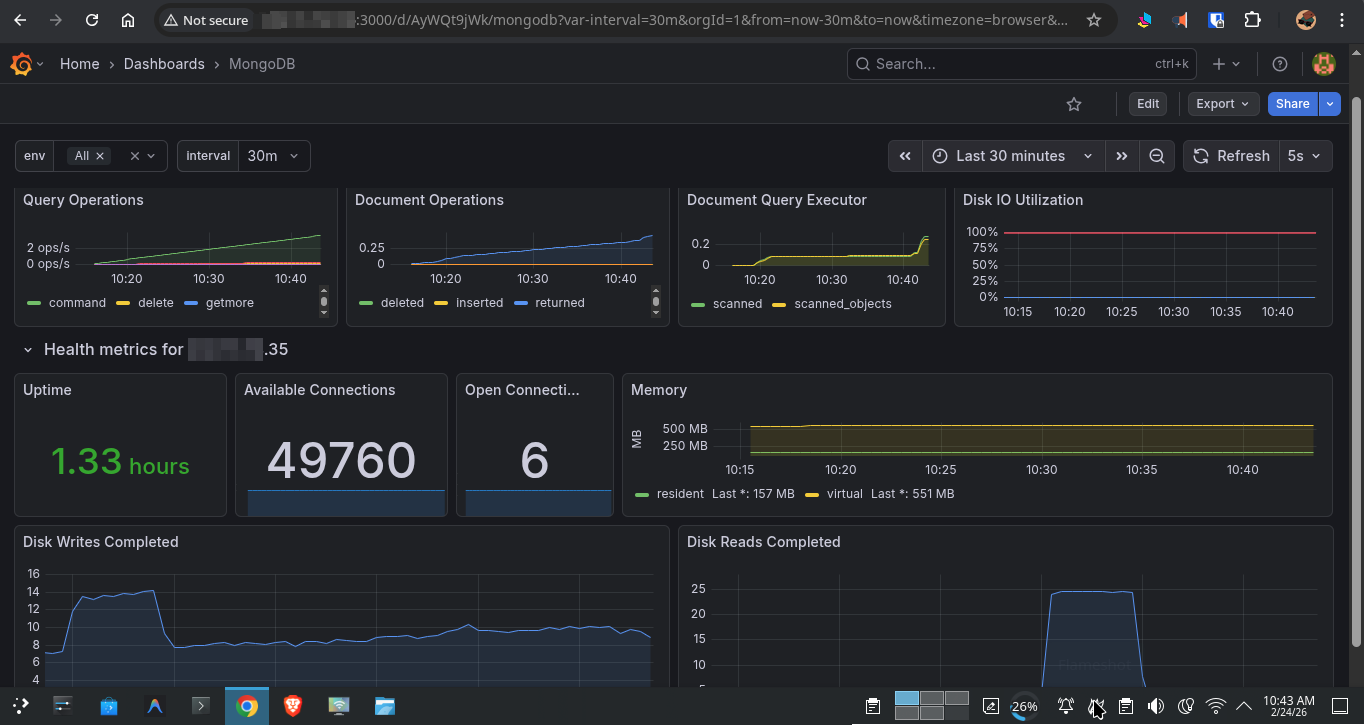Navigate to Dashboards via the breadcrumb

[164, 64]
